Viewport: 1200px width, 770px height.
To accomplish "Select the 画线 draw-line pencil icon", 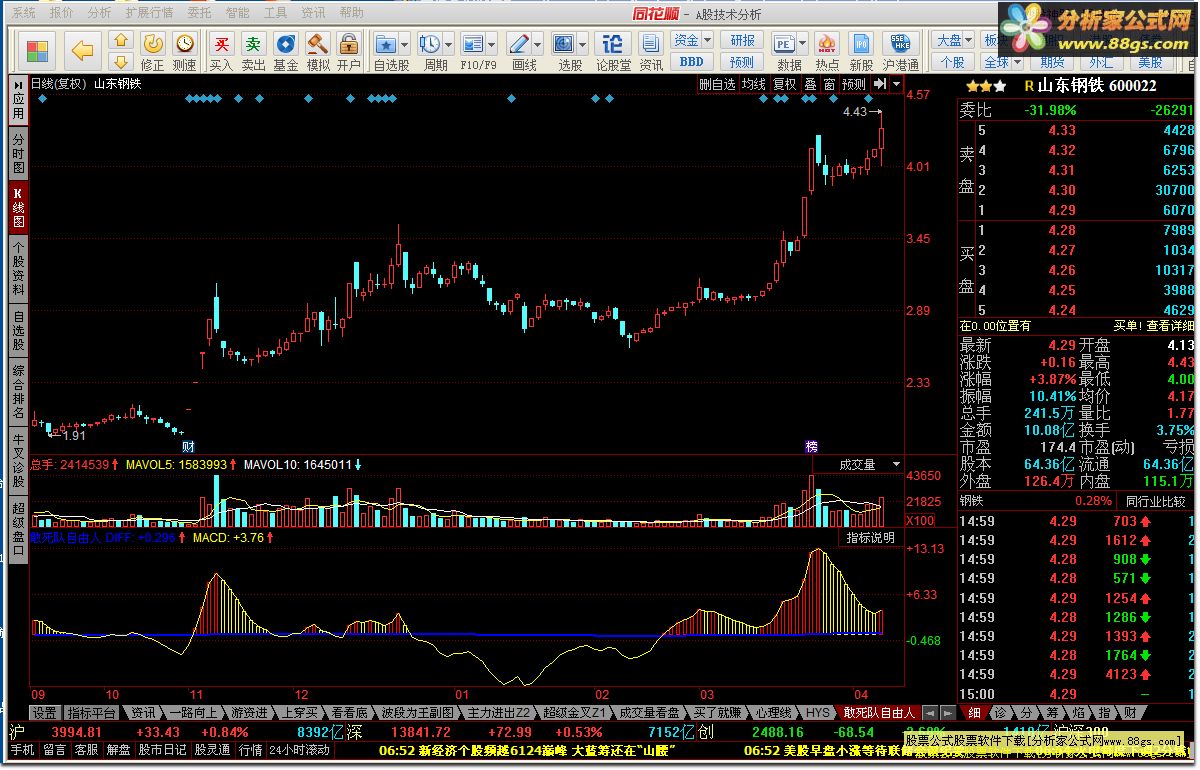I will pos(518,44).
